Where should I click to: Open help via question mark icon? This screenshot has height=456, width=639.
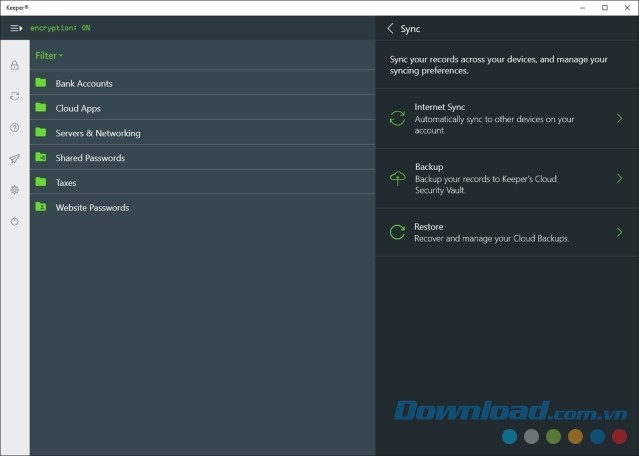[x=14, y=128]
